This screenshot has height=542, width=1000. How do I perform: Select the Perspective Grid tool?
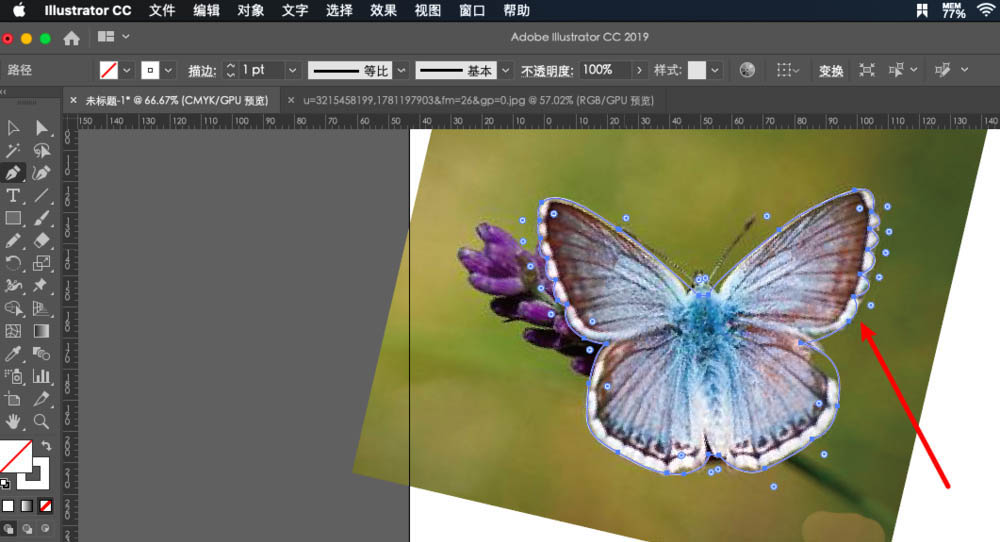pyautogui.click(x=41, y=309)
